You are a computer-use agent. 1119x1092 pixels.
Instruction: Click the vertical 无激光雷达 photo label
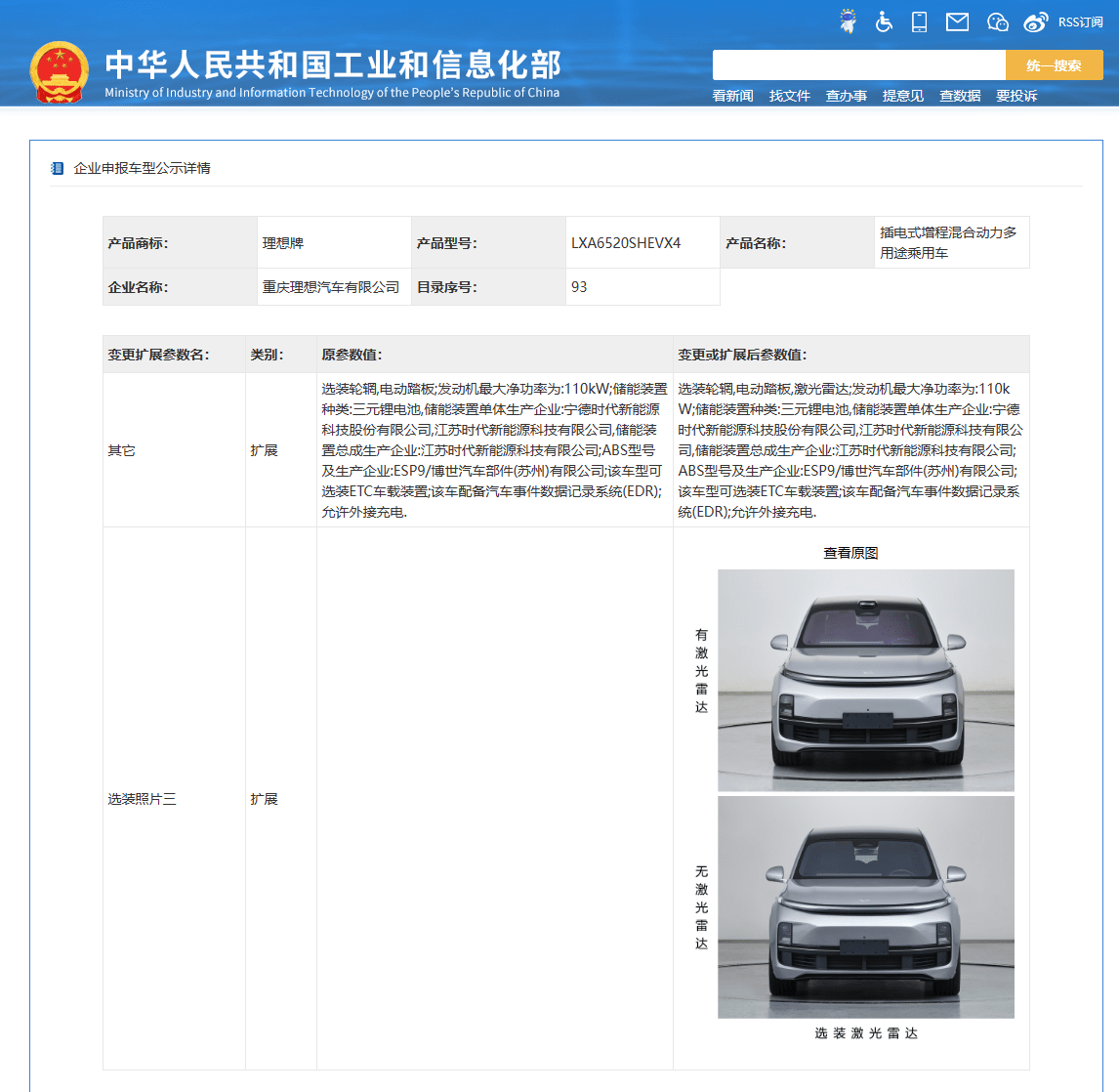[701, 907]
